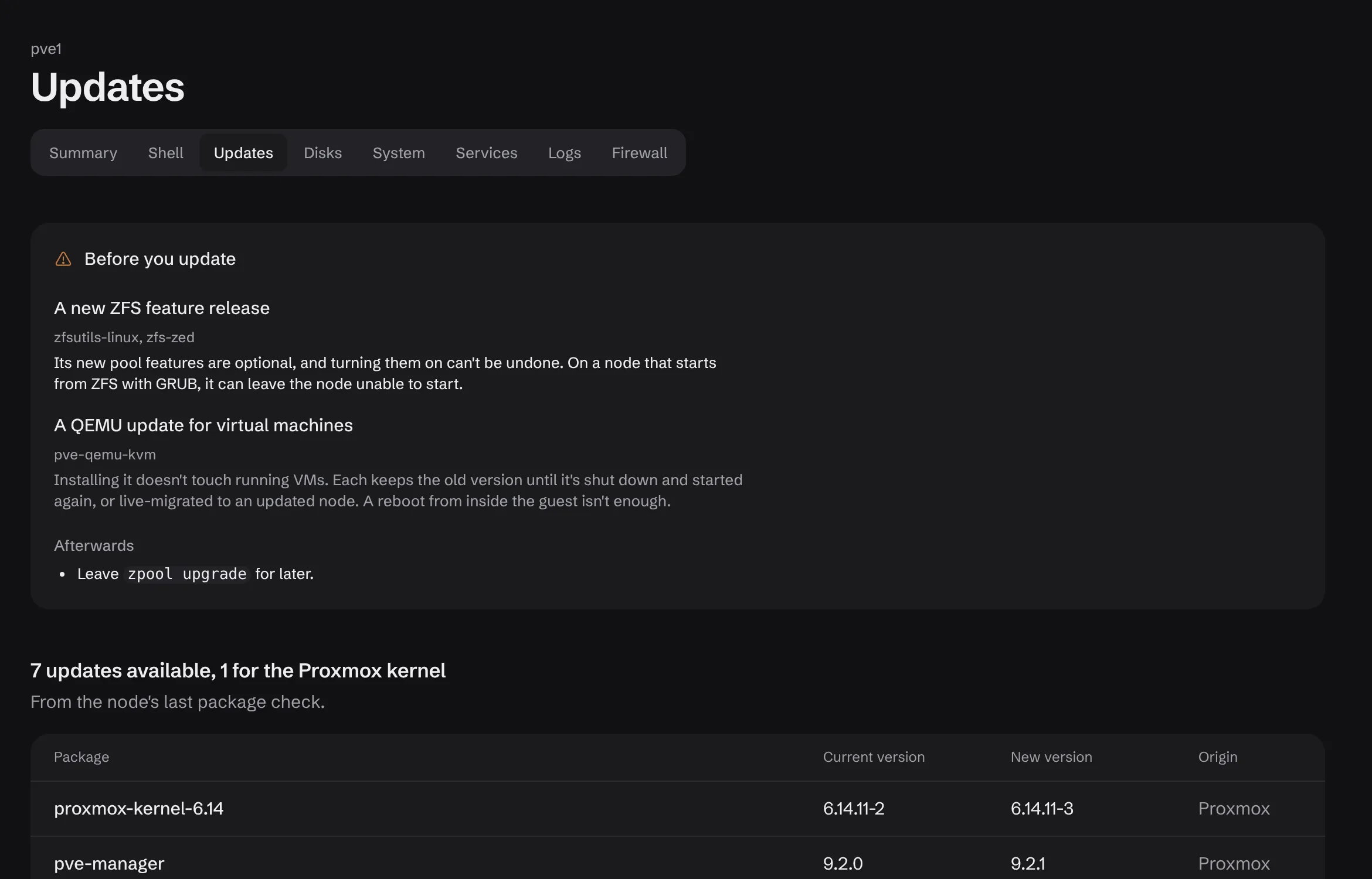Click current version 6.14.11-2

click(x=854, y=809)
